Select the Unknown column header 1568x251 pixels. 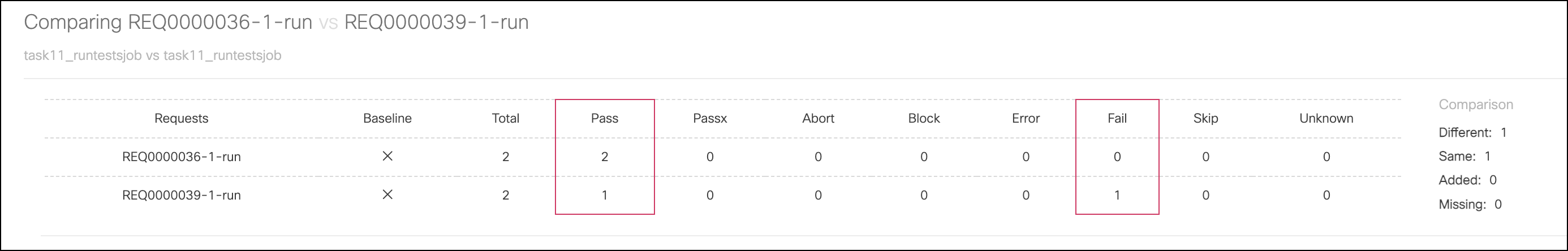pyautogui.click(x=1326, y=119)
